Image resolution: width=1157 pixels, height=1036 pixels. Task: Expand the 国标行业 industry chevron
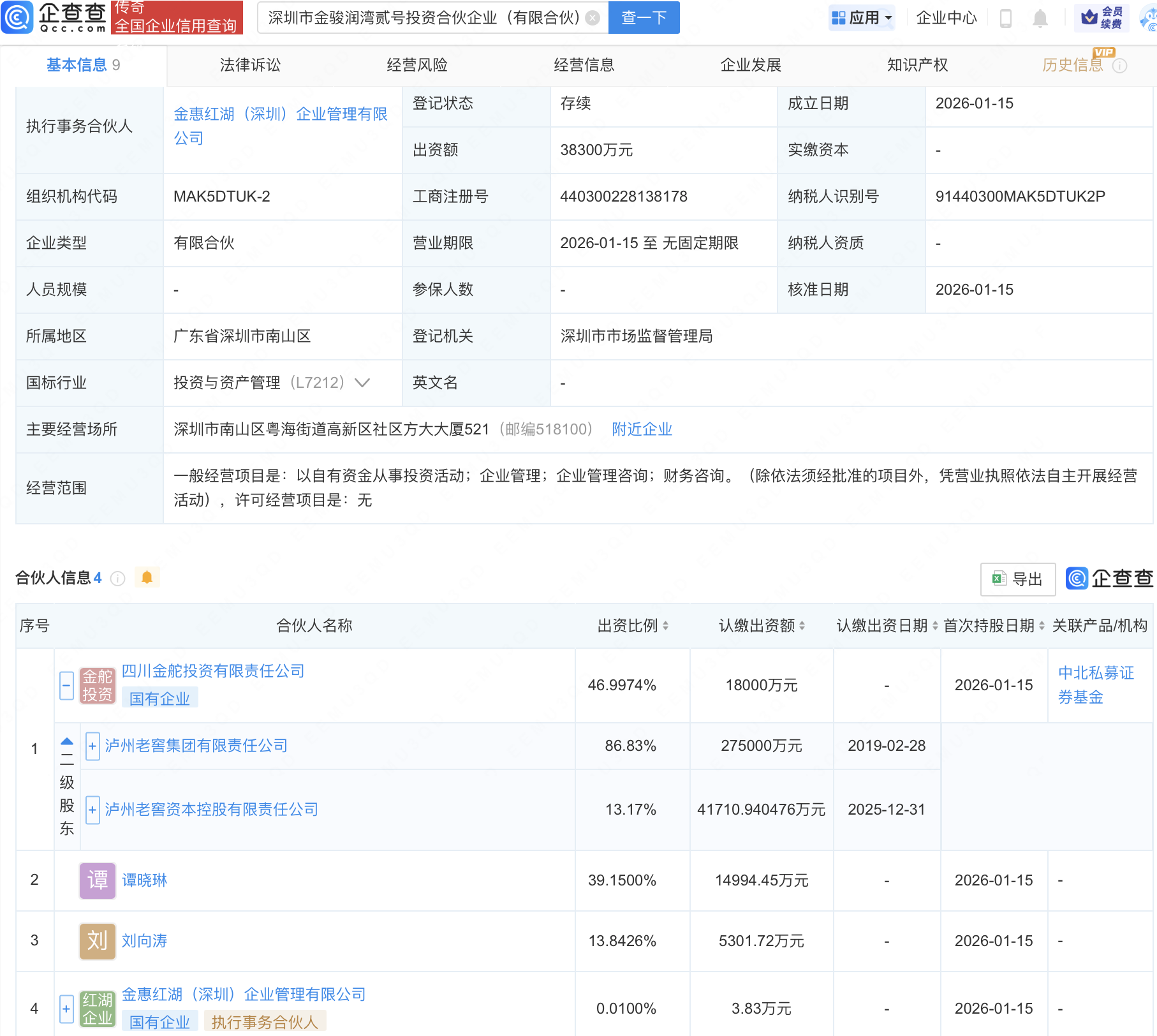pyautogui.click(x=362, y=383)
